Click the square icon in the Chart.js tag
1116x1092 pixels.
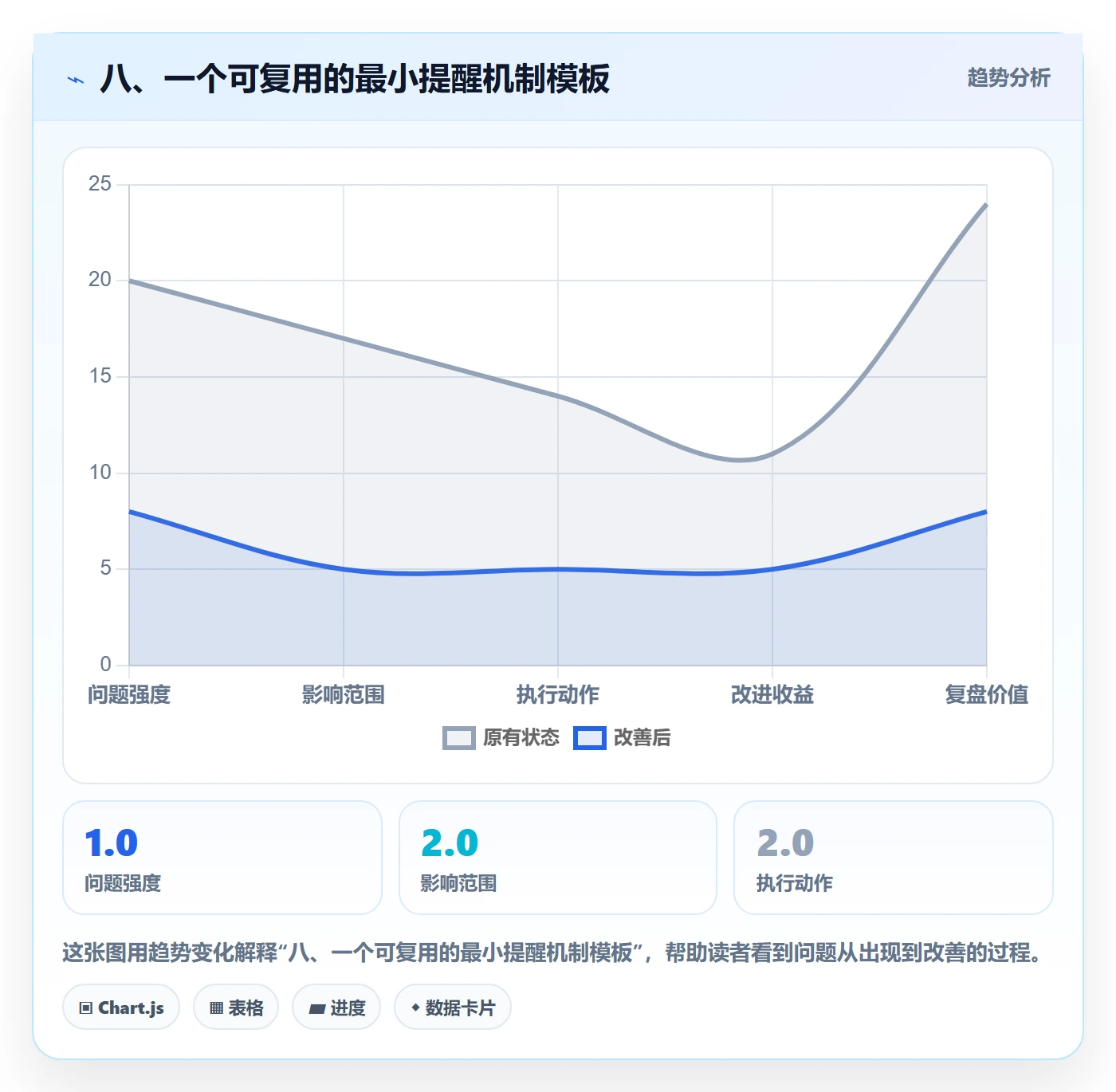[x=86, y=1008]
